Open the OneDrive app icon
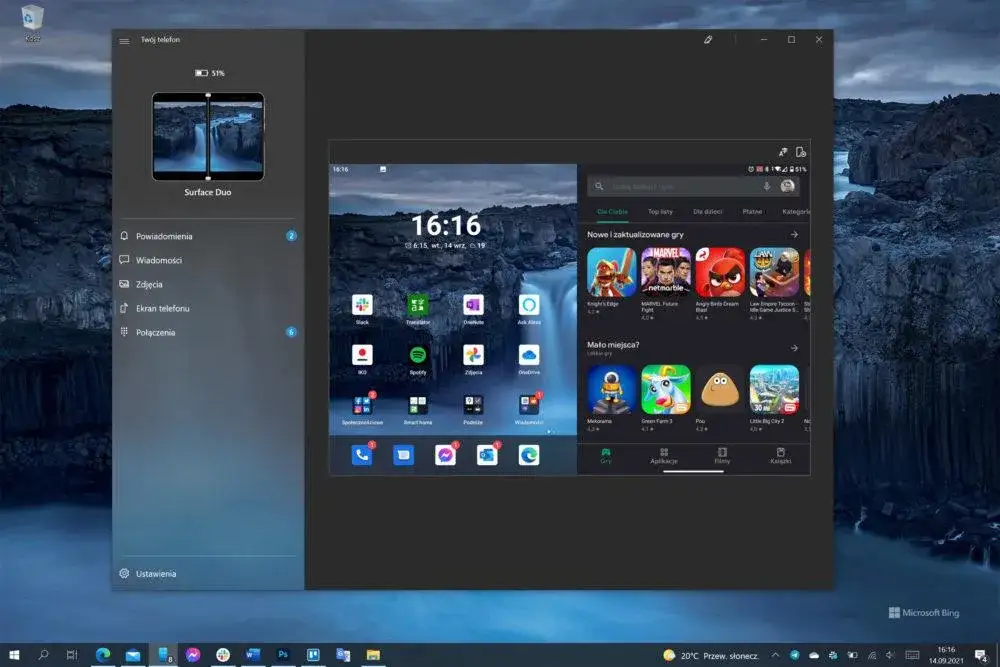Screen dimensions: 1000x667 [x=529, y=355]
